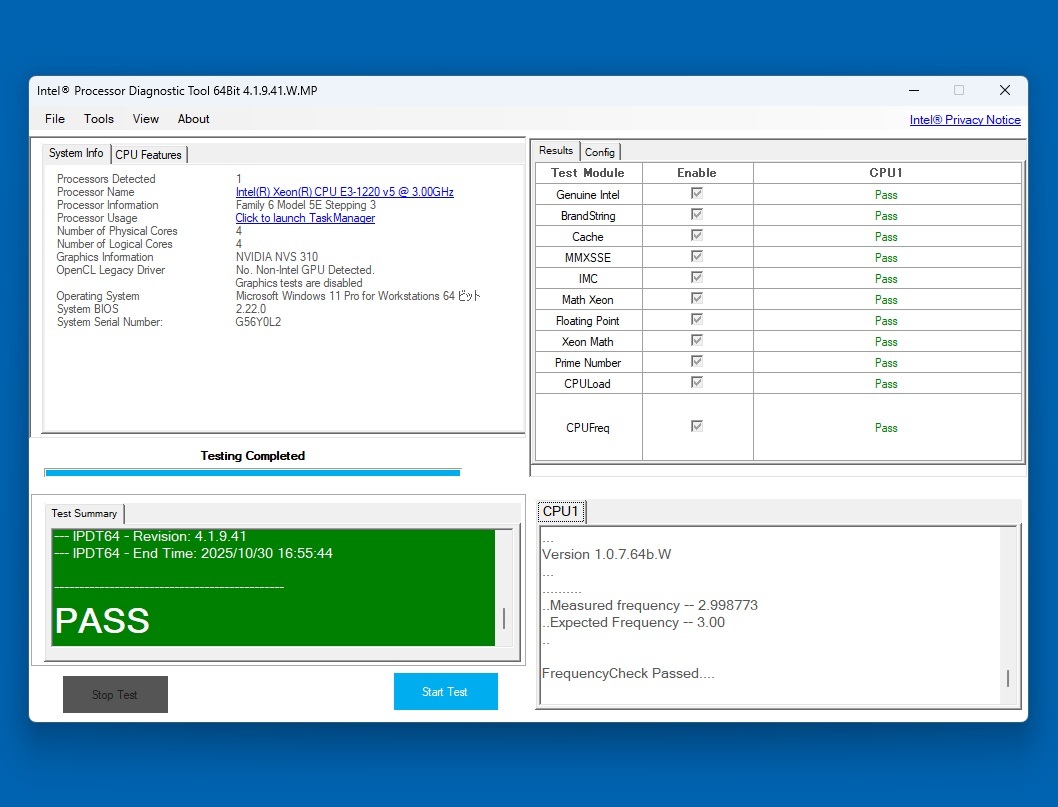This screenshot has height=807, width=1058.
Task: Open the View menu
Action: click(x=146, y=119)
